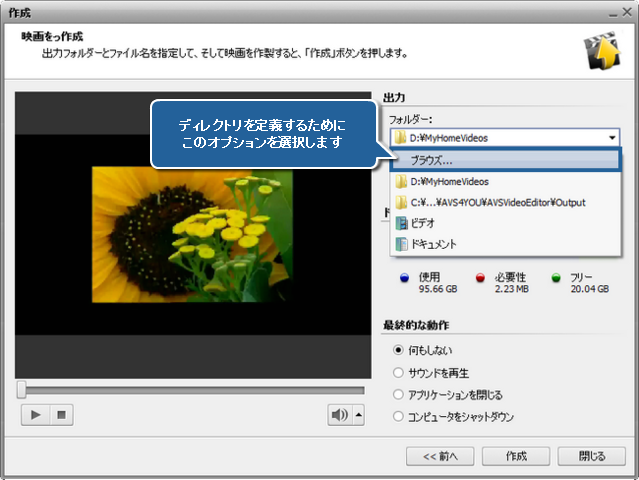Choose アプリケーションを閉じる as final action
Image resolution: width=639 pixels, height=480 pixels.
point(399,395)
